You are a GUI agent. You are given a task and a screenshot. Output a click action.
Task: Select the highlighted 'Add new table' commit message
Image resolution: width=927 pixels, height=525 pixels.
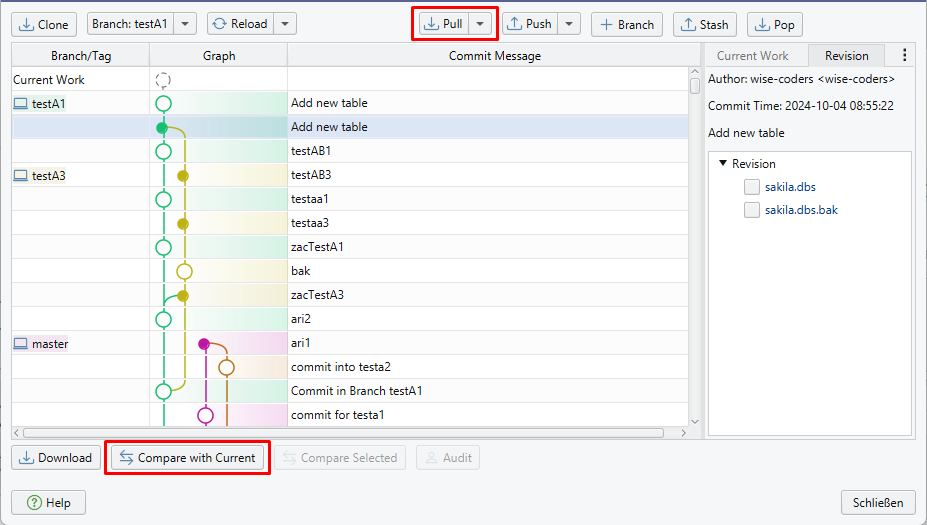click(x=329, y=127)
